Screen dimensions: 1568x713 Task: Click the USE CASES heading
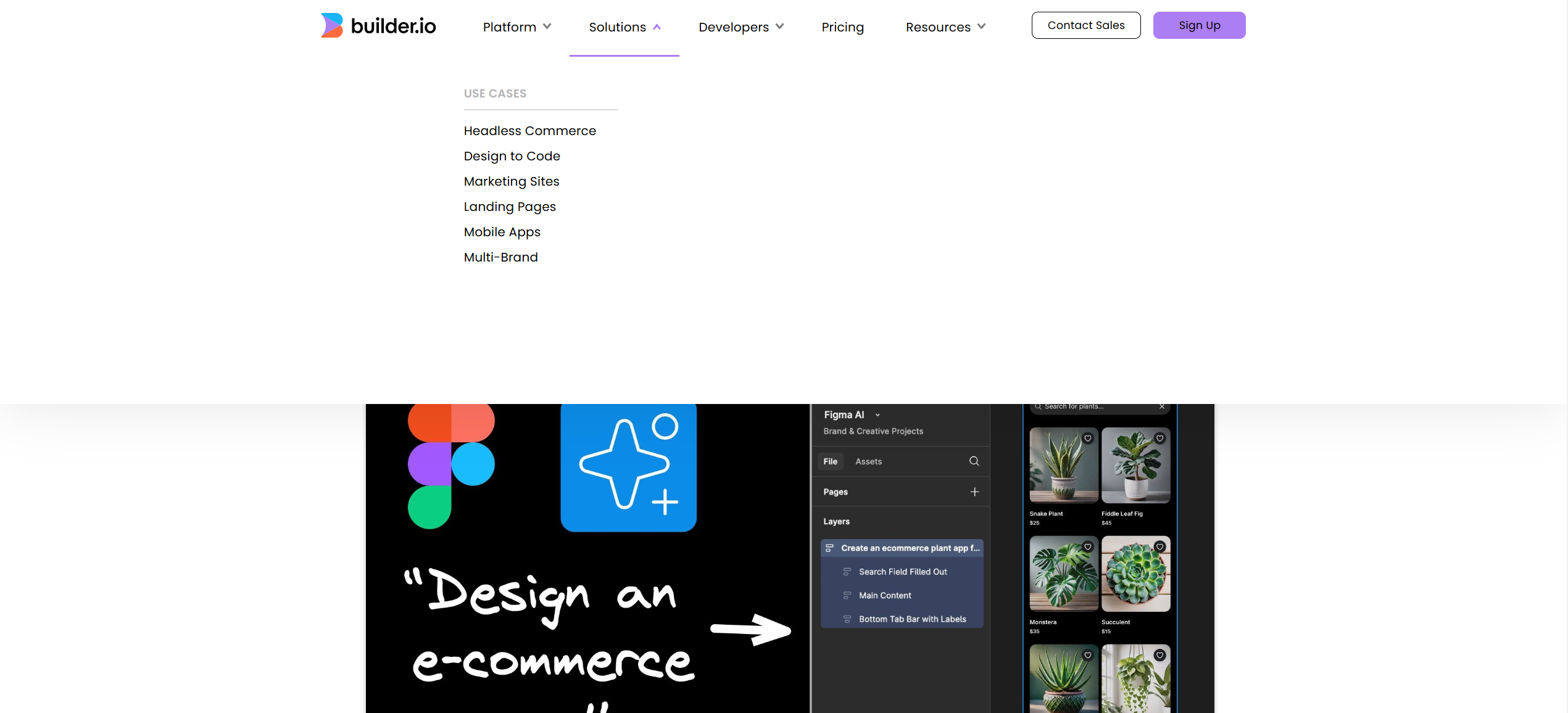tap(495, 94)
